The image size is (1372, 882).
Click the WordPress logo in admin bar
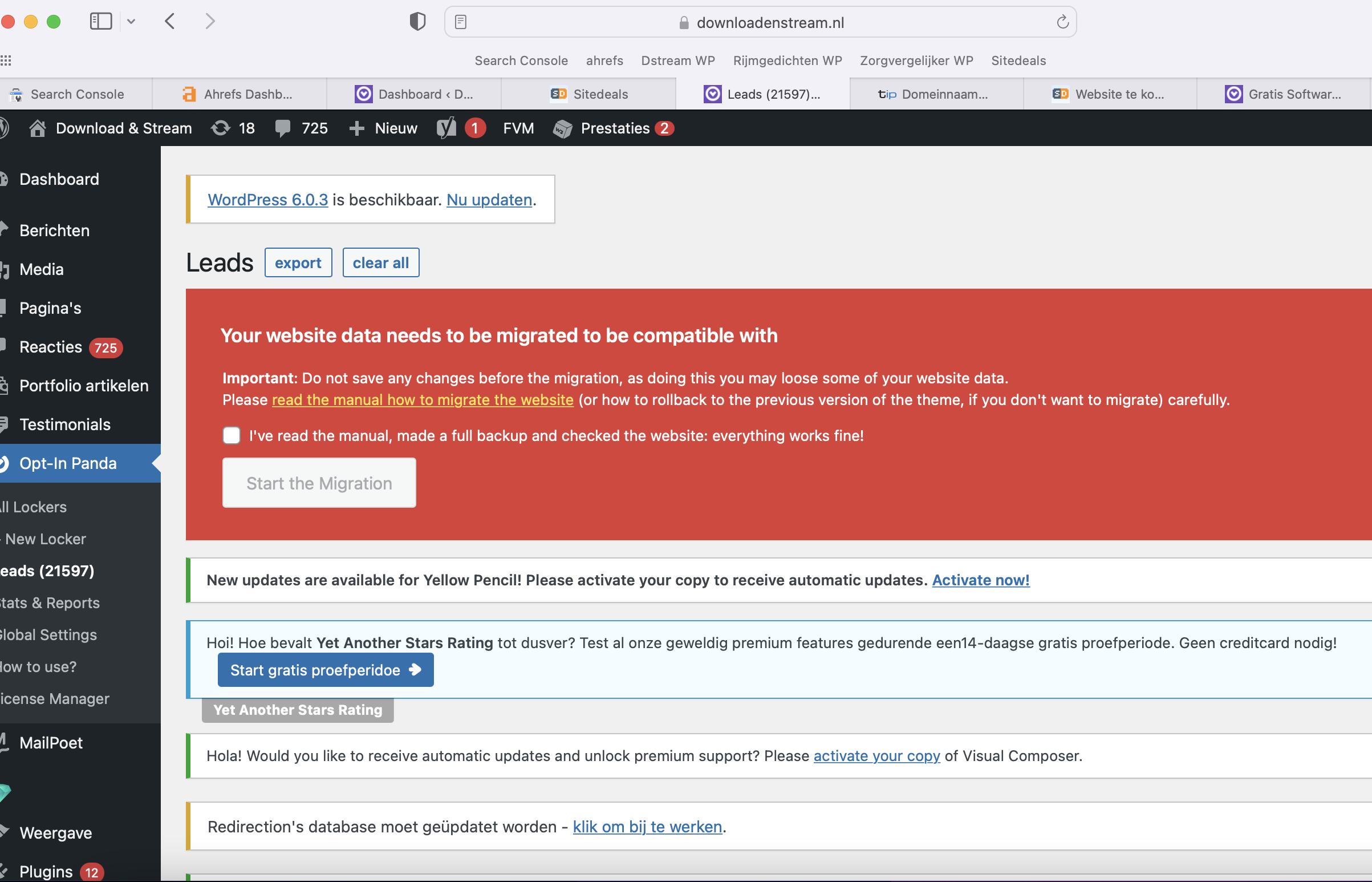[5, 128]
